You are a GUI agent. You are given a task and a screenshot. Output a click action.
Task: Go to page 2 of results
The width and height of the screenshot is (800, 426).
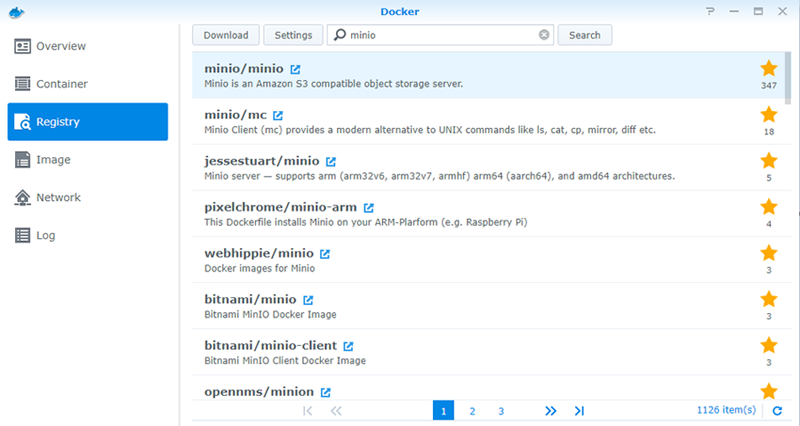[x=472, y=411]
